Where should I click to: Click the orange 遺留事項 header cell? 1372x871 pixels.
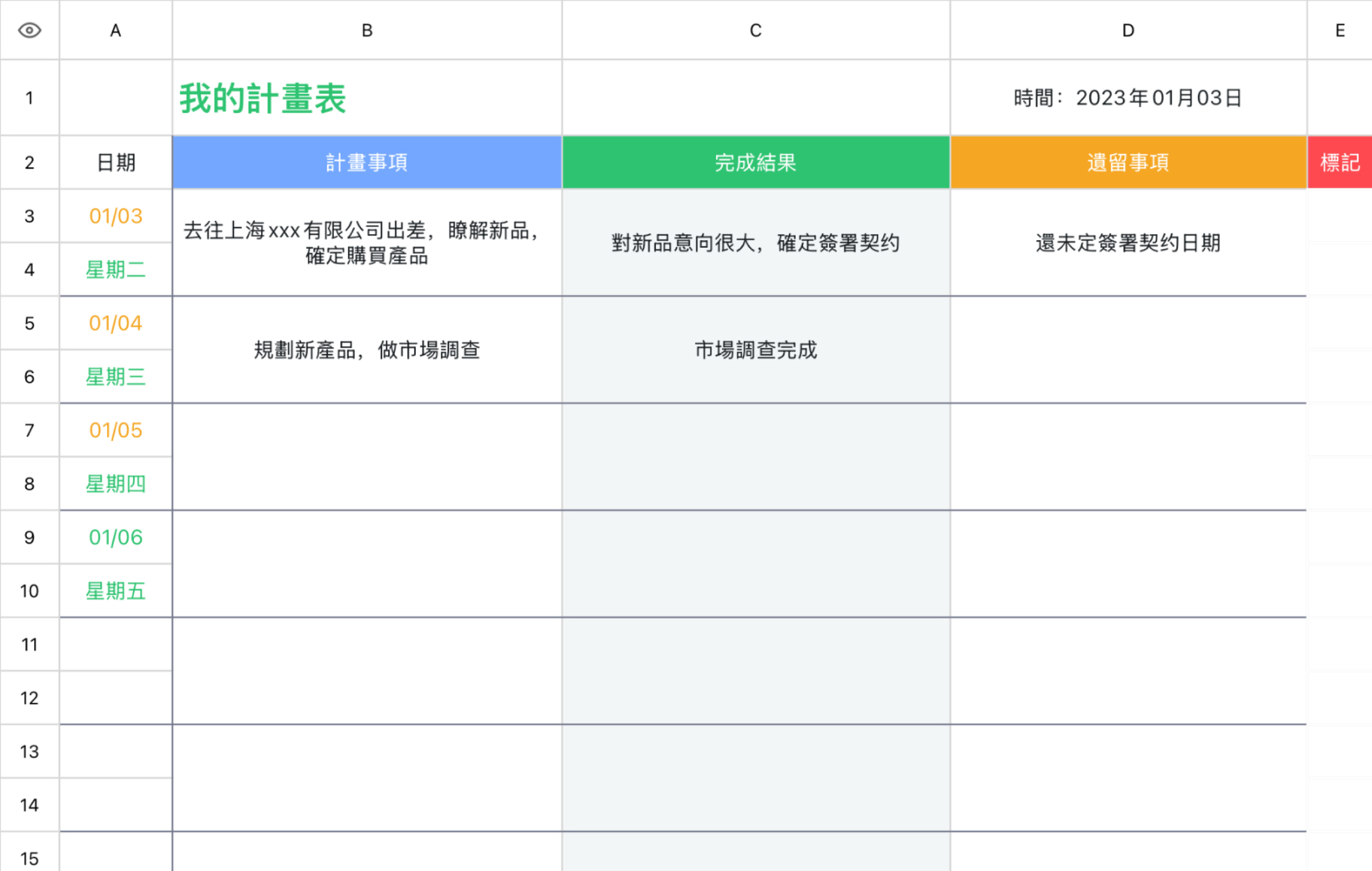pos(1128,162)
